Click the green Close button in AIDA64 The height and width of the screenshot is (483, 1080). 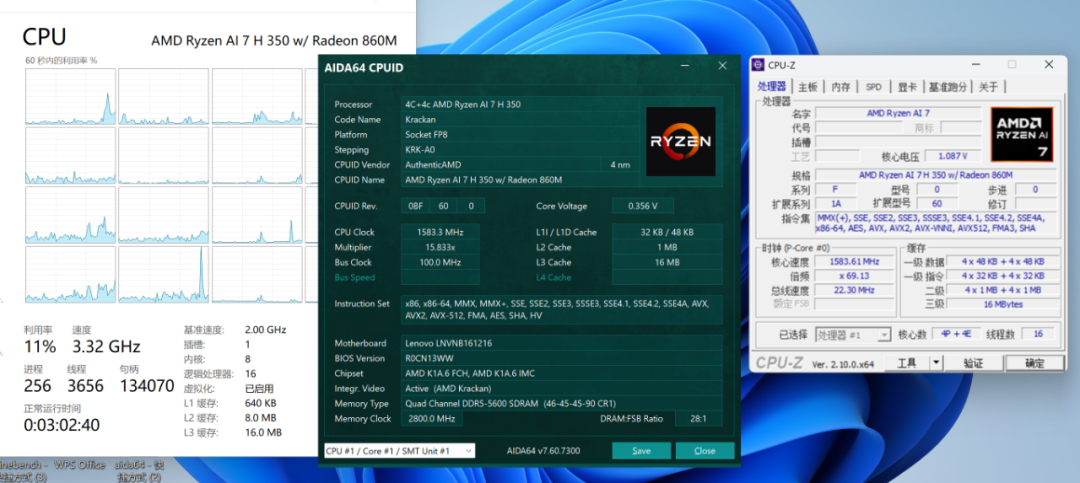tap(705, 451)
